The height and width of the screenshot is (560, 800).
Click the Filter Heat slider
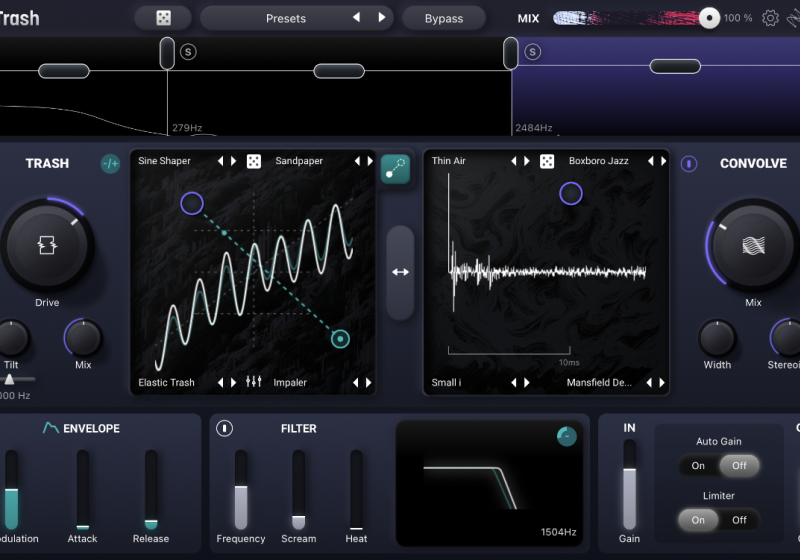(356, 490)
